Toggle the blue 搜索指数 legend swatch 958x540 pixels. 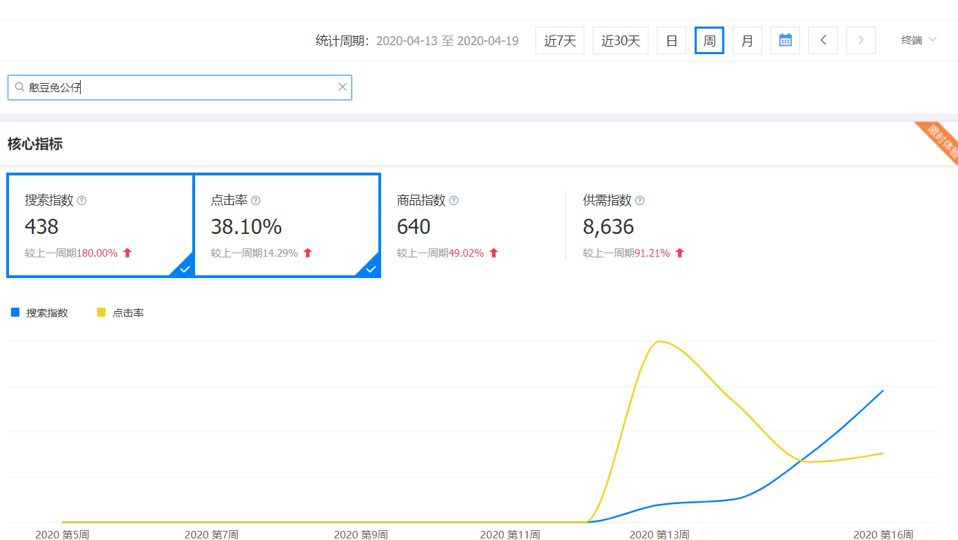pos(14,313)
